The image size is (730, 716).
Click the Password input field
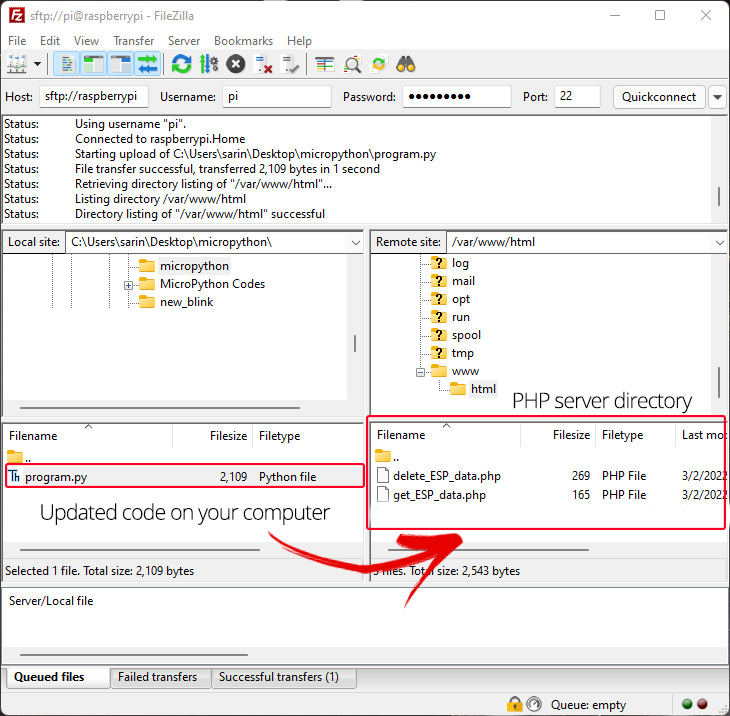click(x=457, y=96)
